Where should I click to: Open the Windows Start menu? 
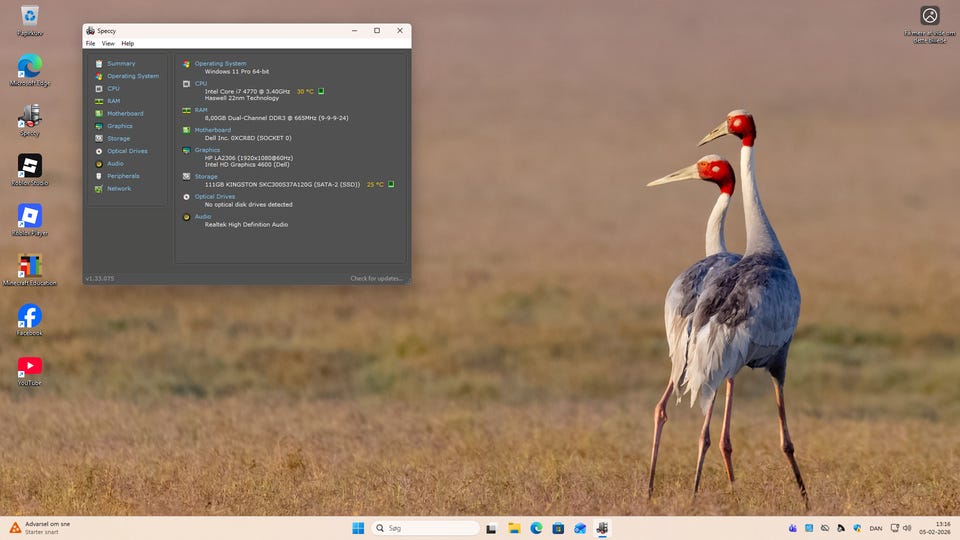[x=358, y=528]
